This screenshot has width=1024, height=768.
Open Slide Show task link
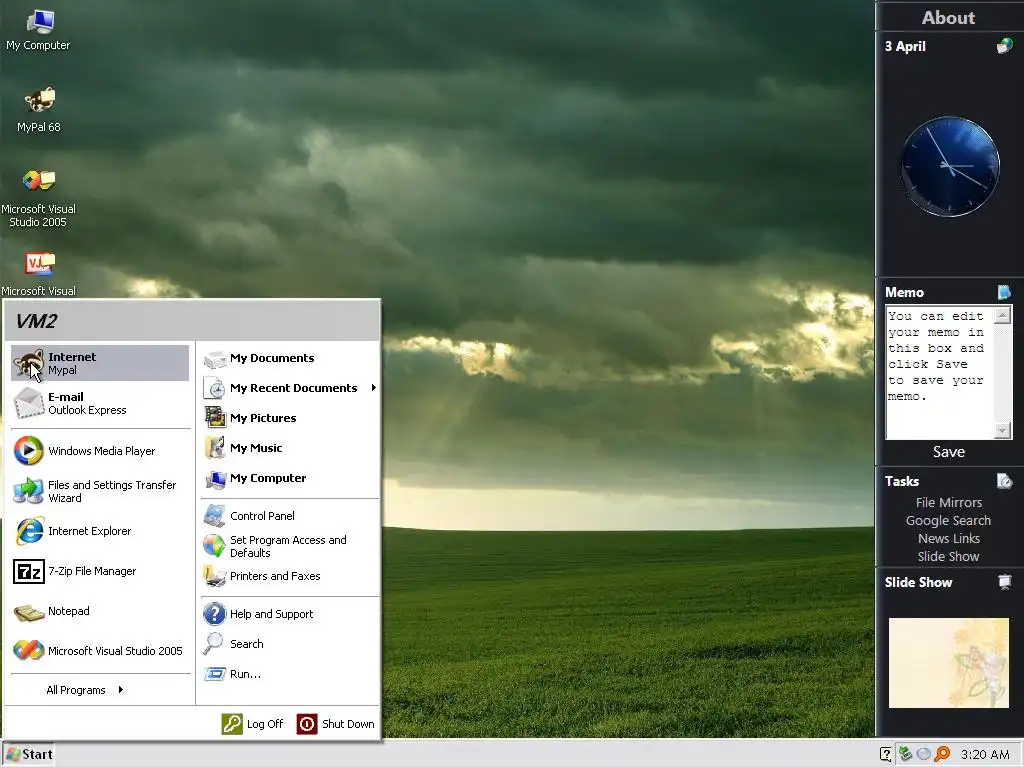click(x=948, y=556)
